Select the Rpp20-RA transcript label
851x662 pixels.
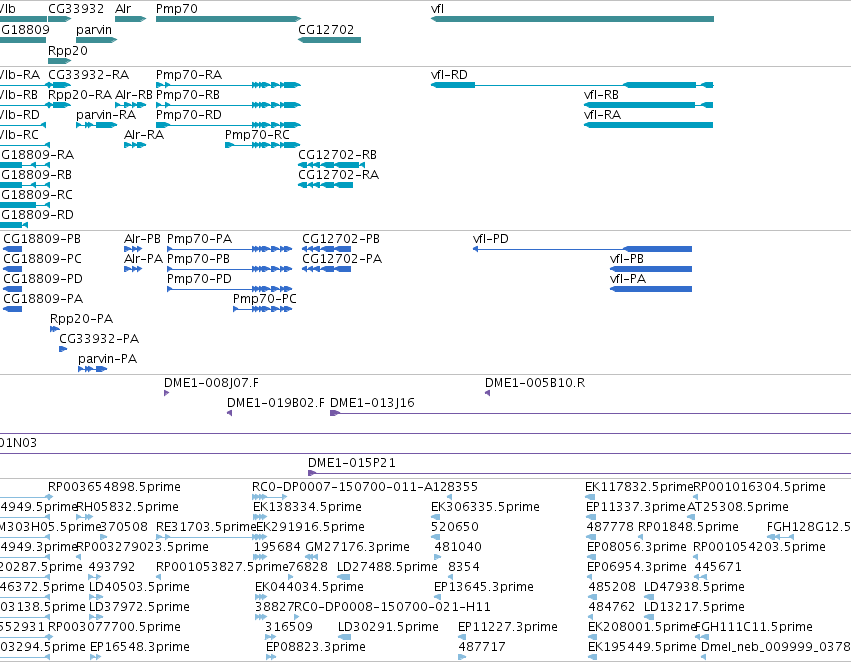(80, 95)
